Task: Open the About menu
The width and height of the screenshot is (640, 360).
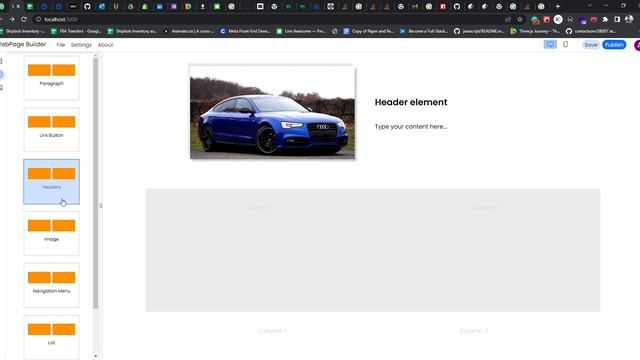Action: pos(105,45)
